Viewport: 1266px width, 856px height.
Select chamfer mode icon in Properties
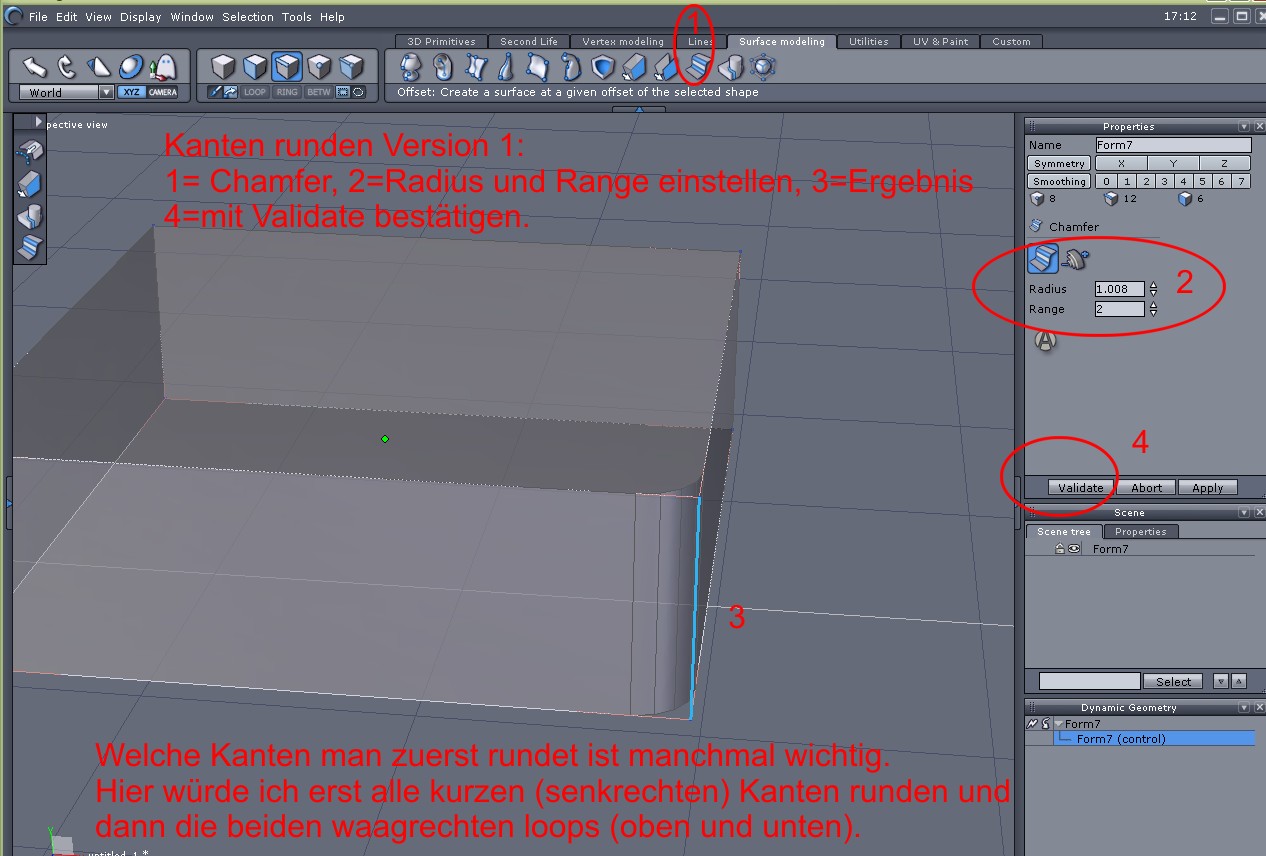pyautogui.click(x=1043, y=259)
